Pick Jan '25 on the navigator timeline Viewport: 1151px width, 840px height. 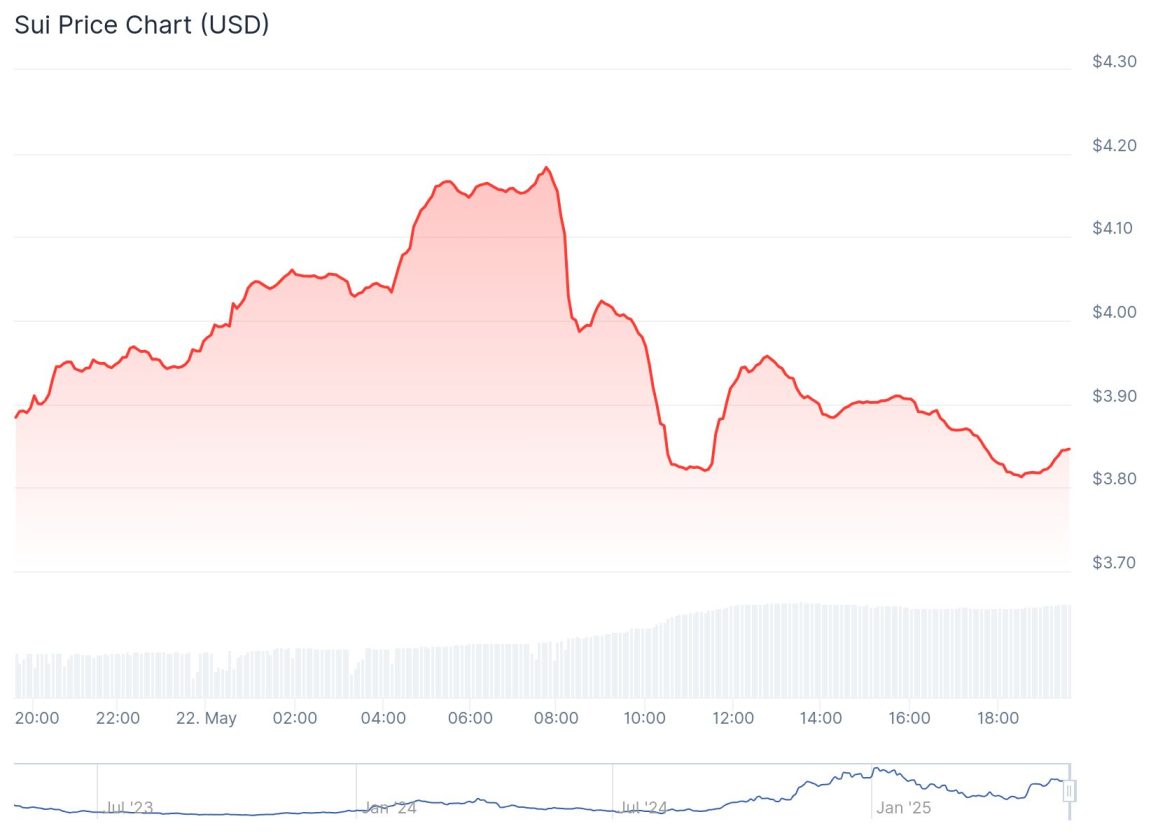[904, 807]
